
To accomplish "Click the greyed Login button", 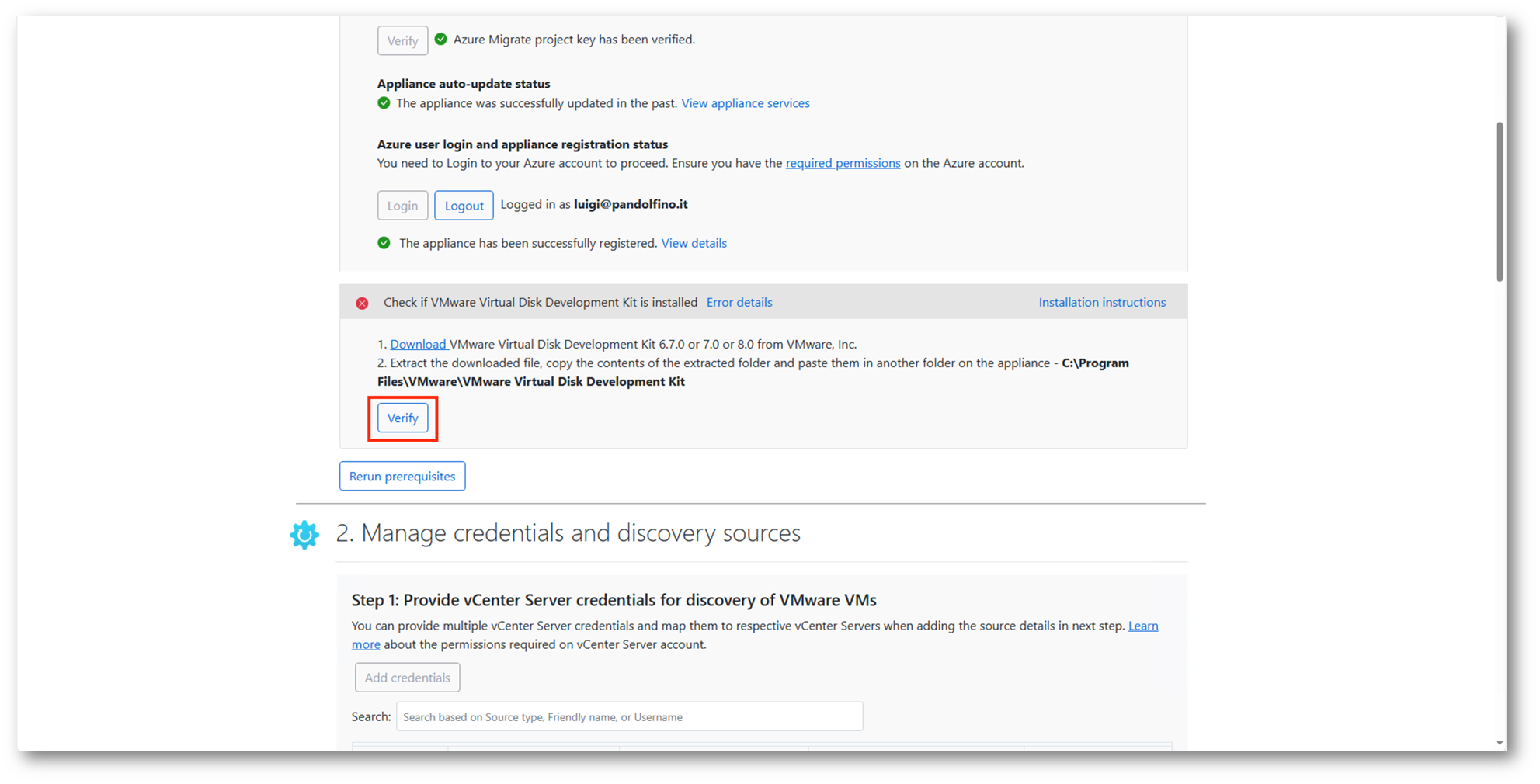I will pos(402,206).
